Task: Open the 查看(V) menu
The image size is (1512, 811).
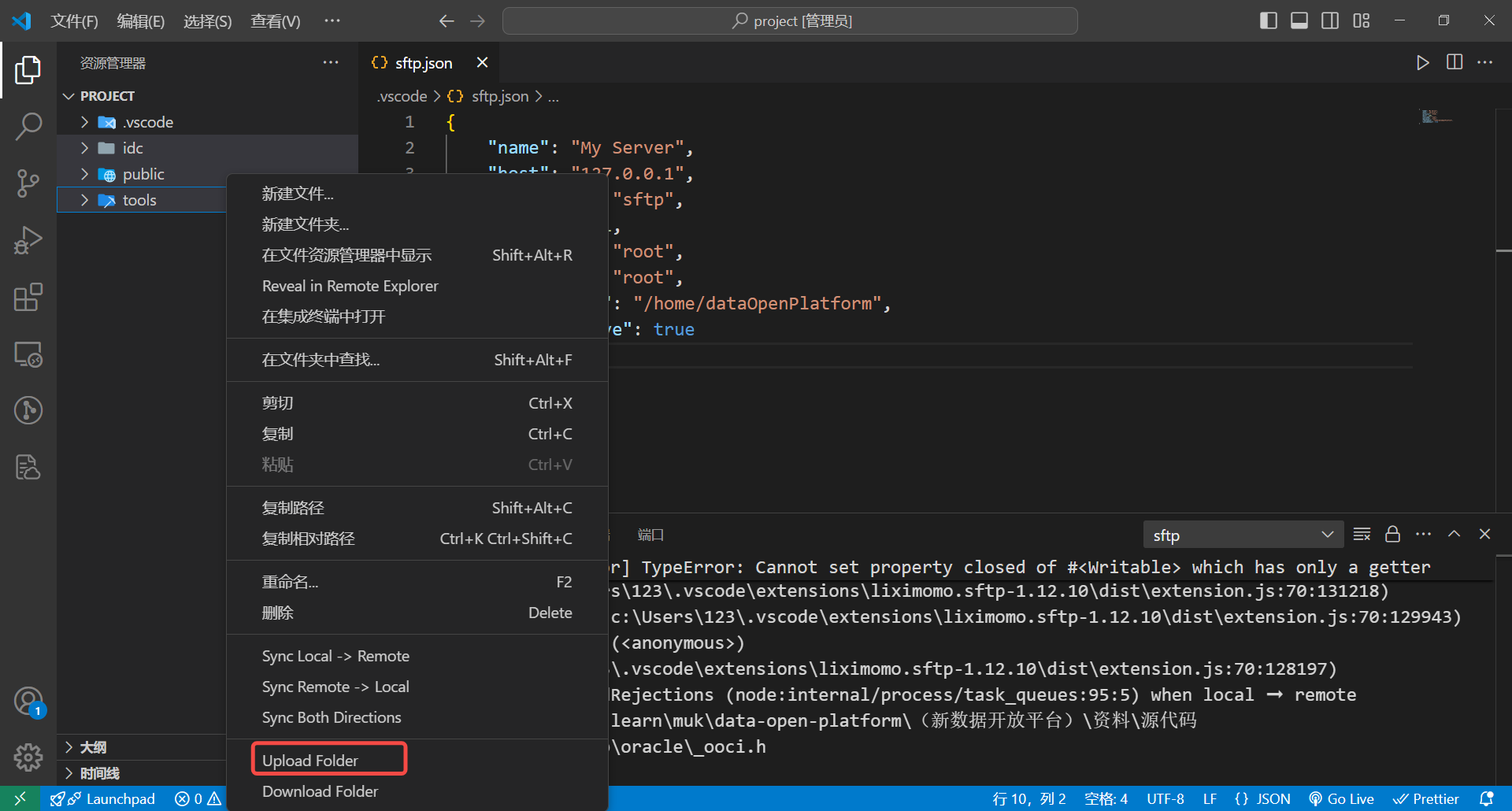Action: [276, 21]
